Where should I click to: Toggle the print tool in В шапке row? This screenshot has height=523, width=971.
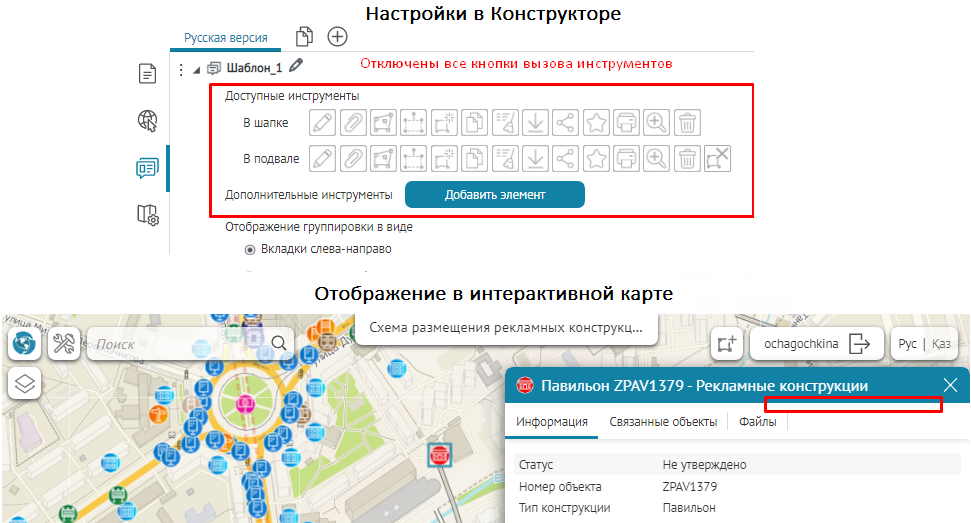coord(626,123)
